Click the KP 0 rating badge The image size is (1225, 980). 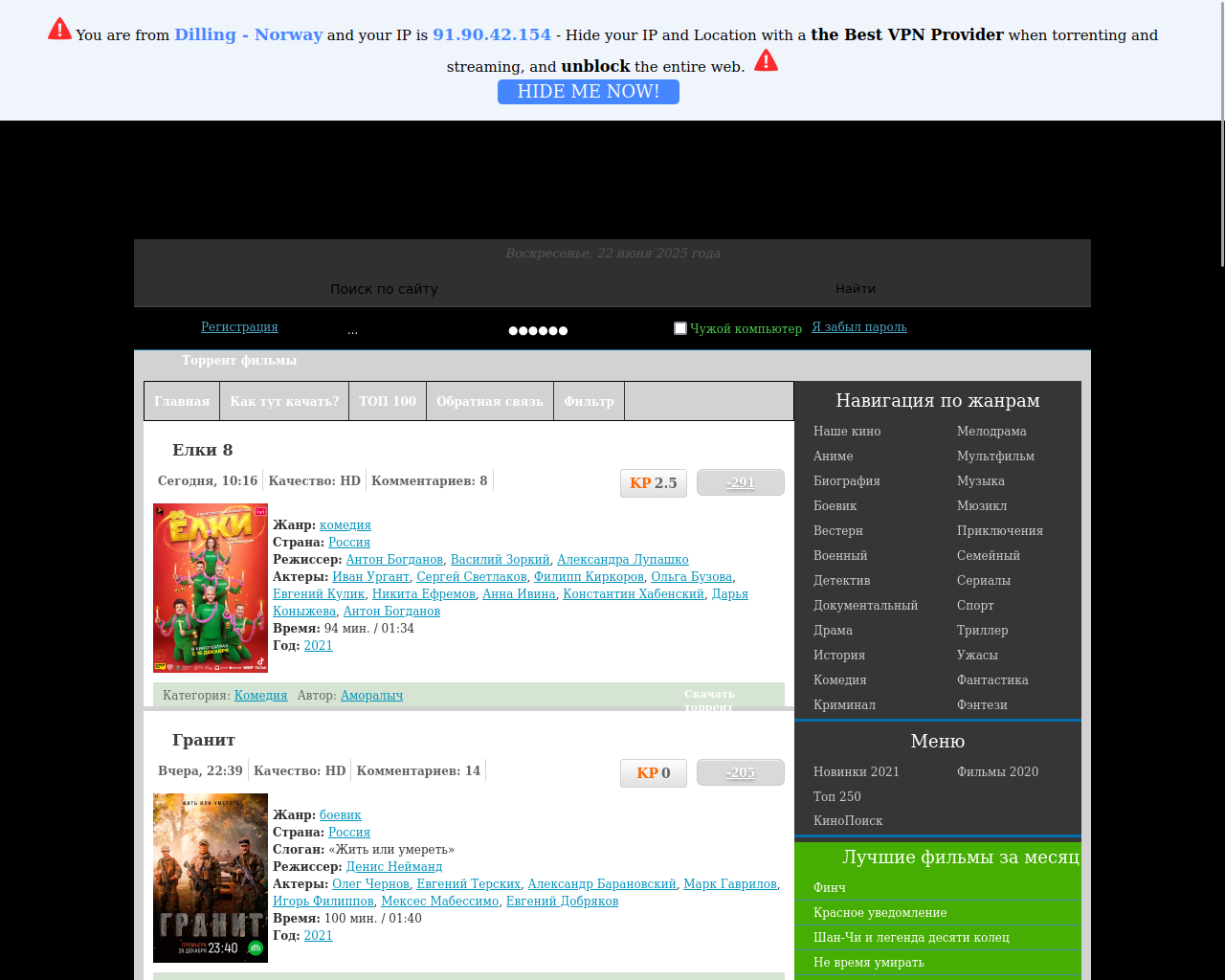coord(654,773)
